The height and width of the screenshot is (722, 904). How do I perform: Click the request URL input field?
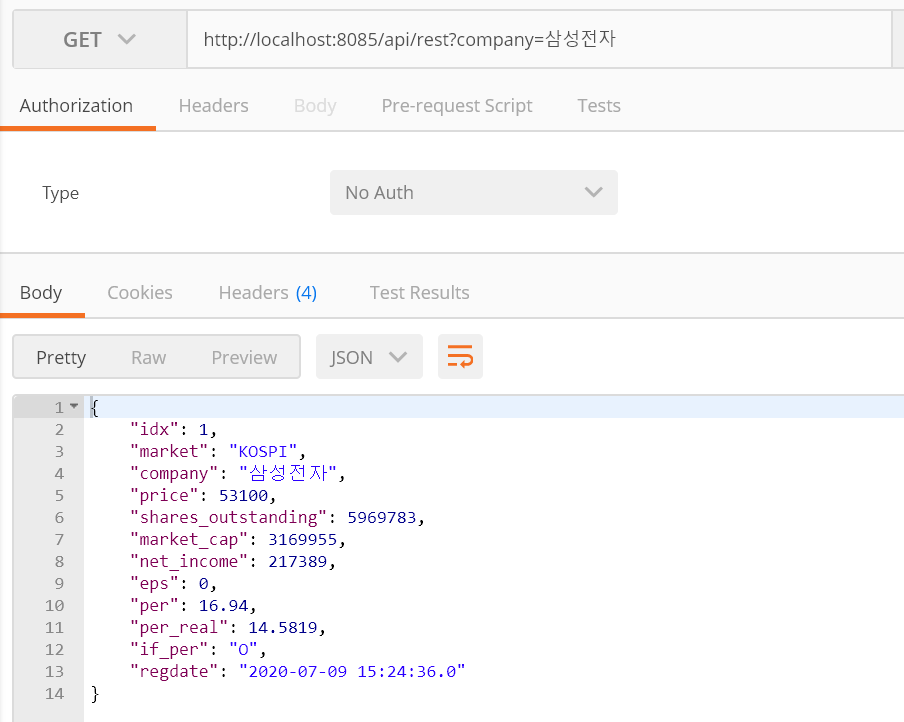tap(539, 39)
